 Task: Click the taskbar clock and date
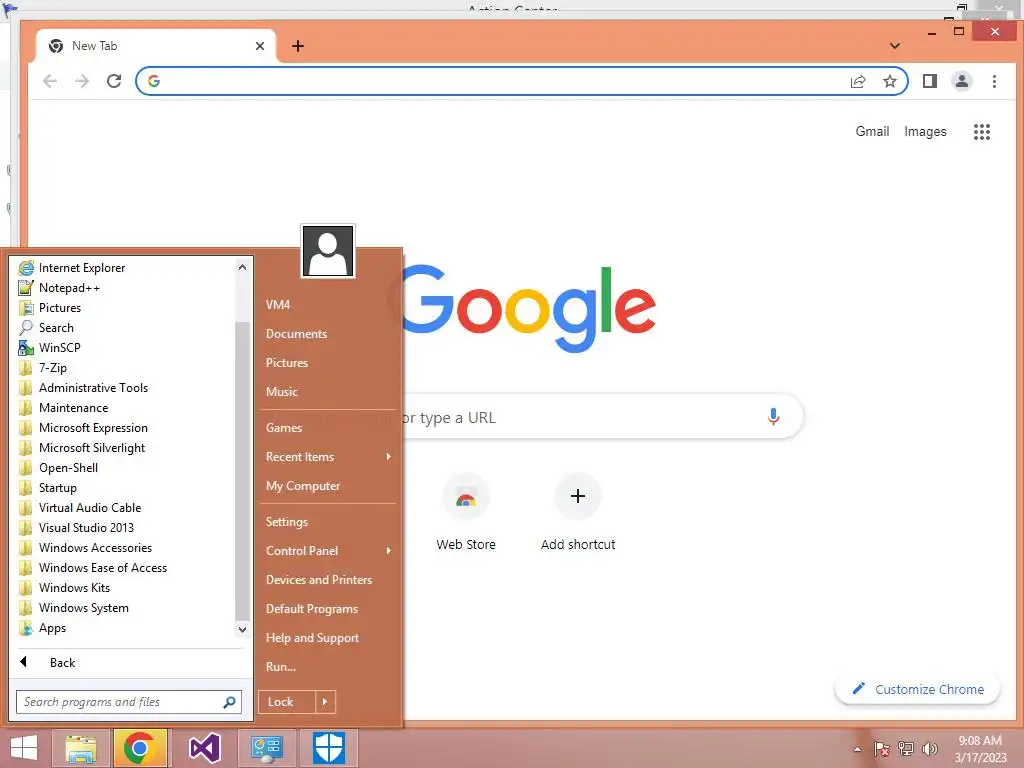980,749
